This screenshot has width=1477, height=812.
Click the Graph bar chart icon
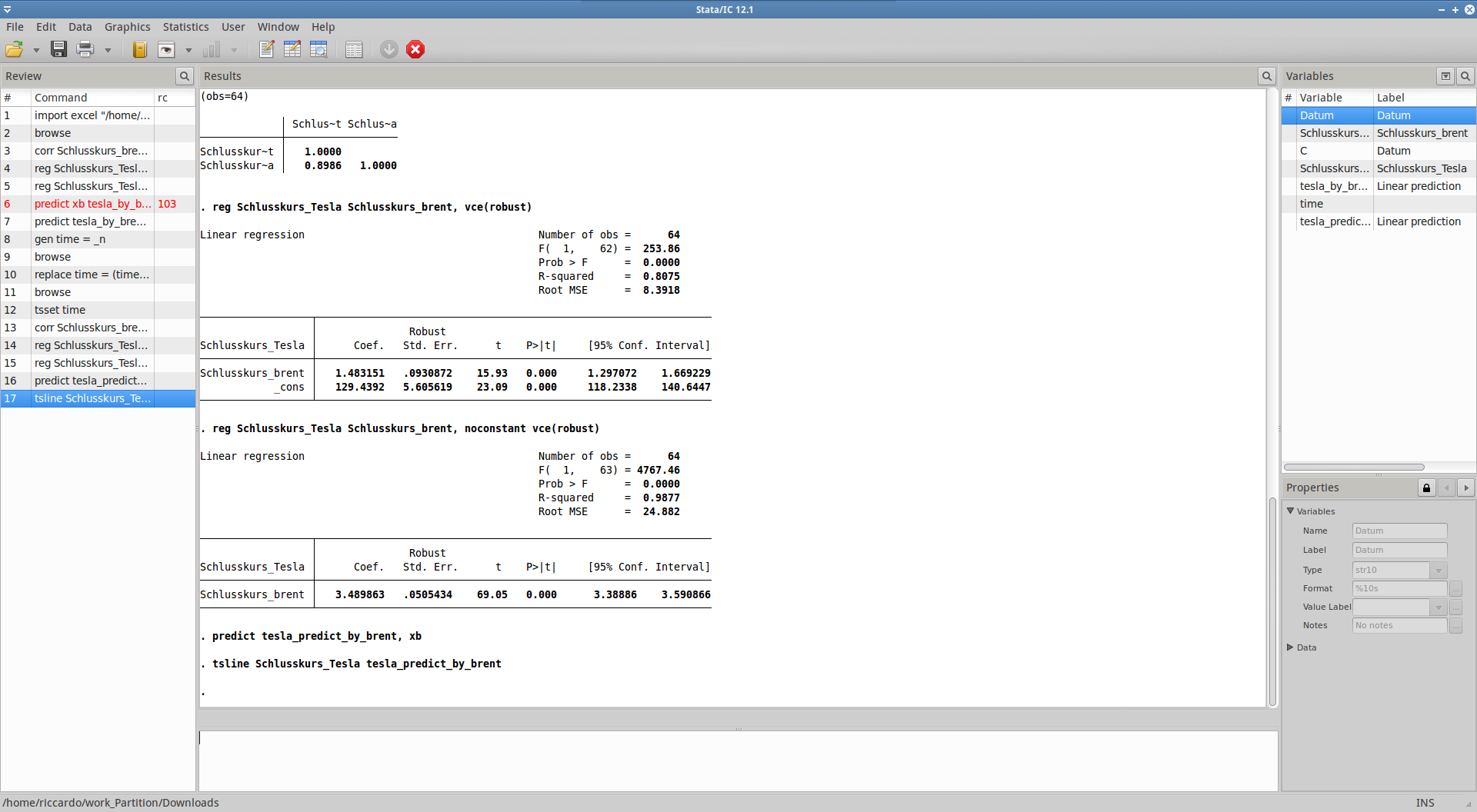click(x=212, y=50)
